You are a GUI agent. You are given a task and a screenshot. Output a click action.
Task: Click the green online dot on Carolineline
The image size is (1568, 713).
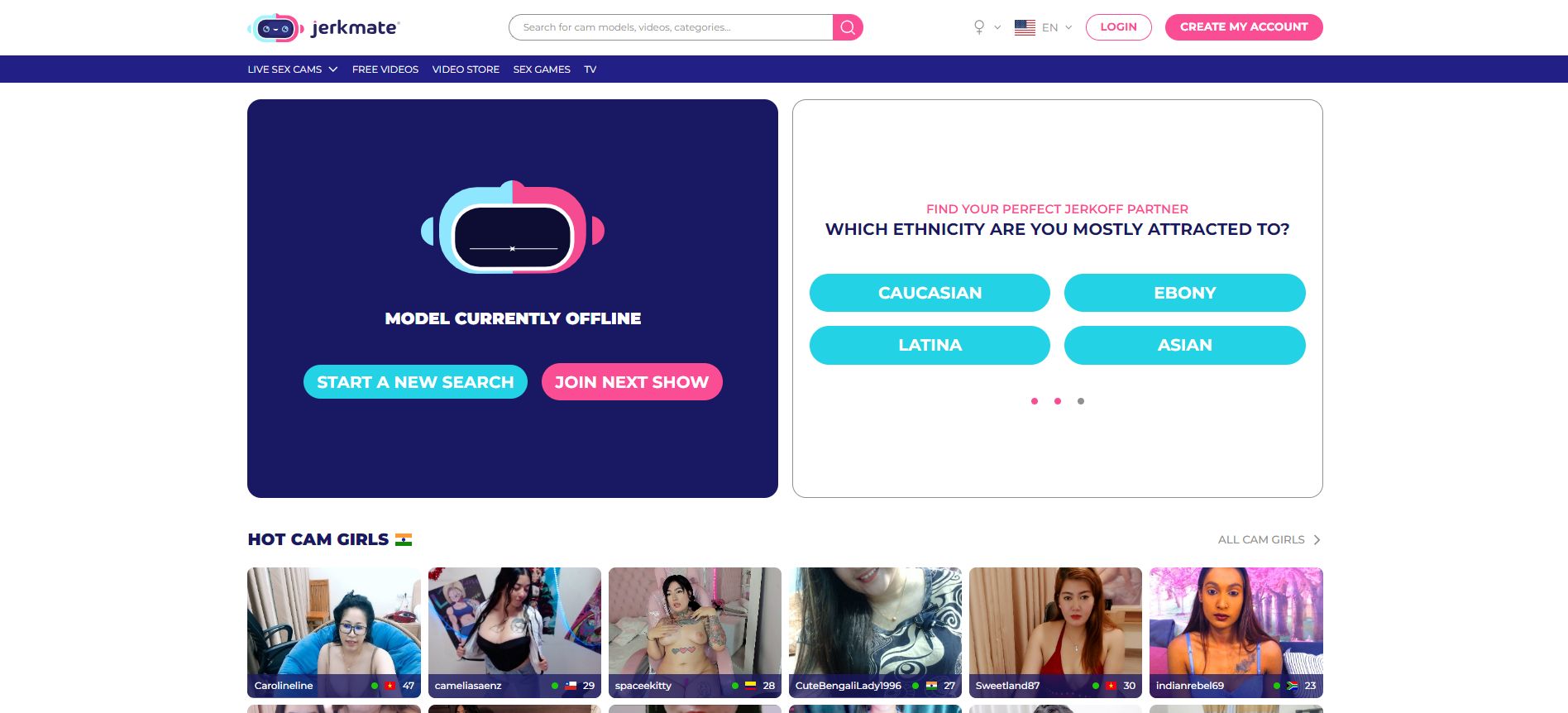coord(375,686)
